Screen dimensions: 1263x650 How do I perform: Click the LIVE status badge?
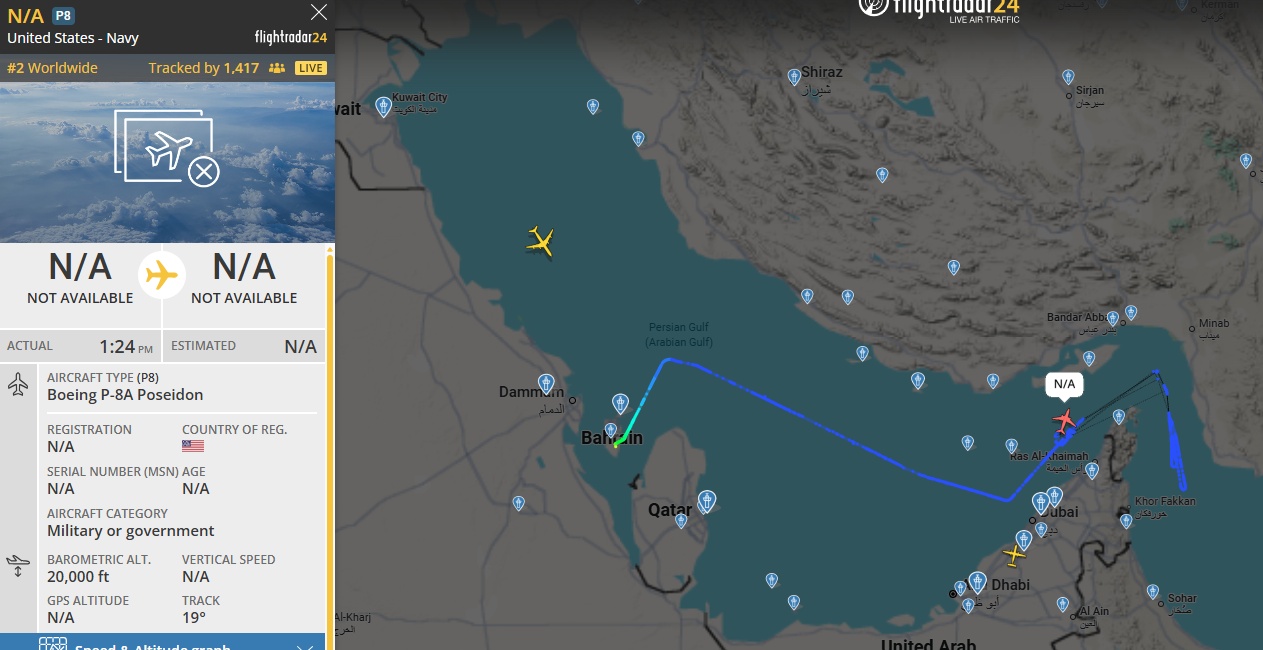pyautogui.click(x=311, y=68)
